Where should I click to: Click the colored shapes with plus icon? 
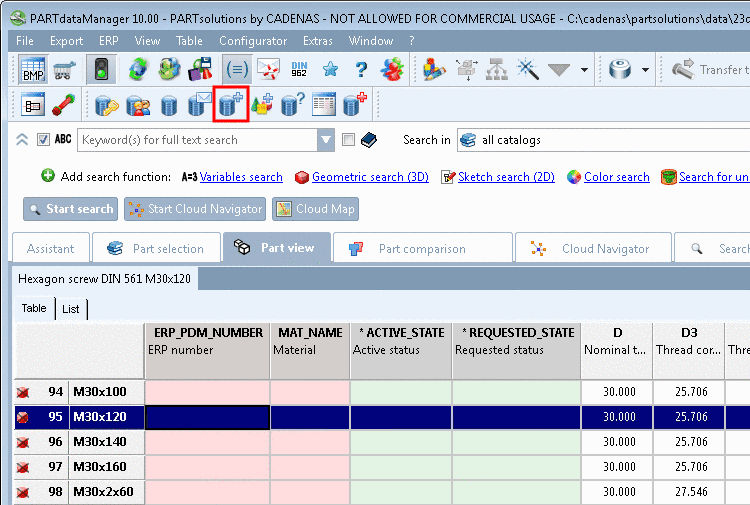[262, 104]
